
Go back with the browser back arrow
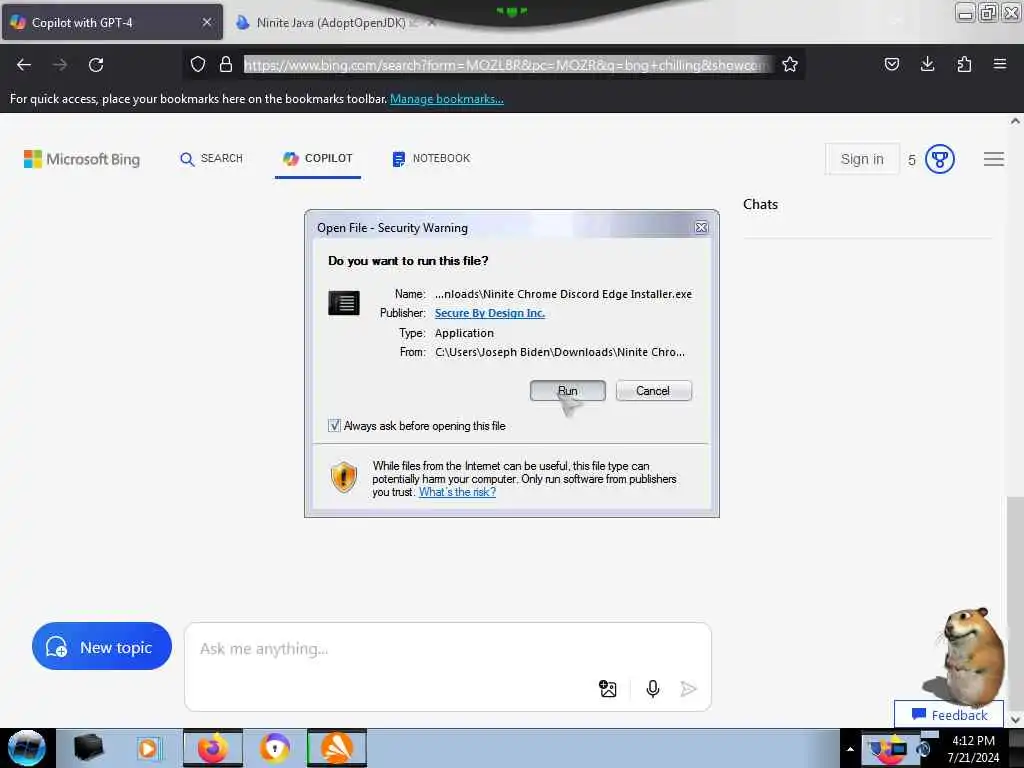click(24, 65)
